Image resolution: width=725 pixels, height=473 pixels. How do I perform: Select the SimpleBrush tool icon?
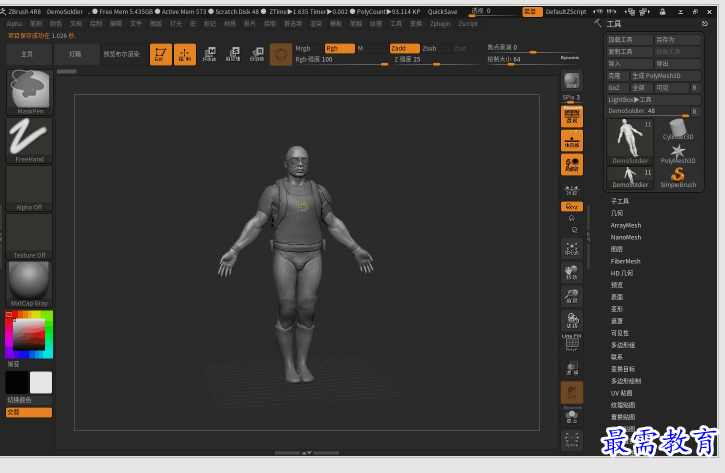click(x=678, y=178)
